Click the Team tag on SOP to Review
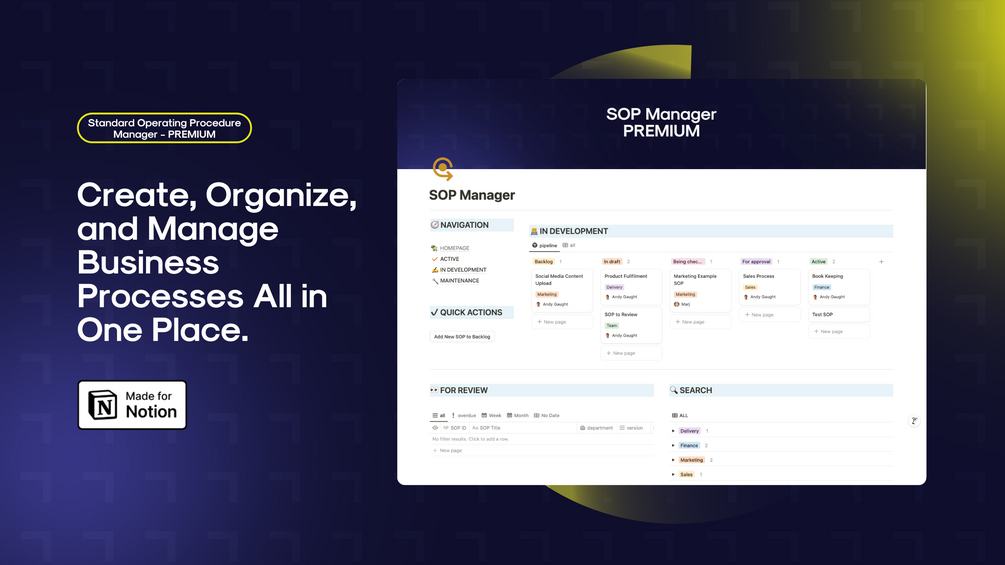Screen dimensions: 1005x565 tap(612, 325)
